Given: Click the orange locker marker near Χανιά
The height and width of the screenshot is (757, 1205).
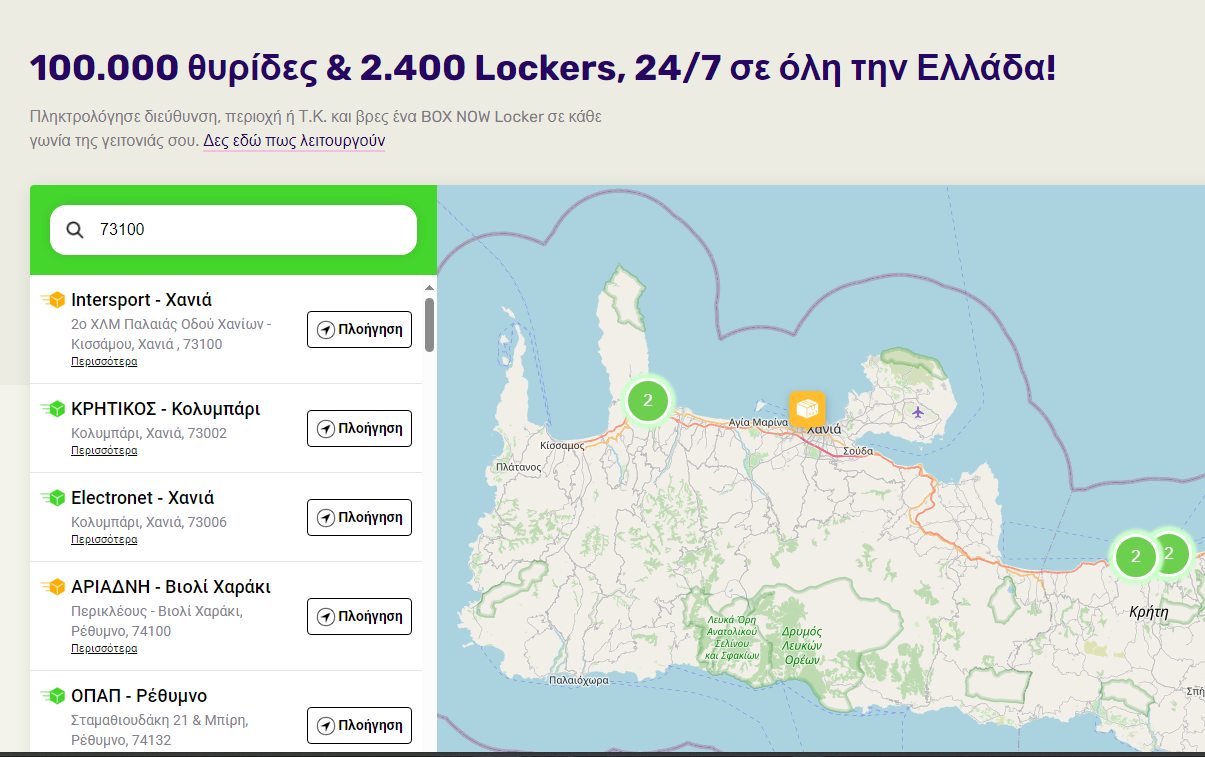Looking at the screenshot, I should click(806, 409).
